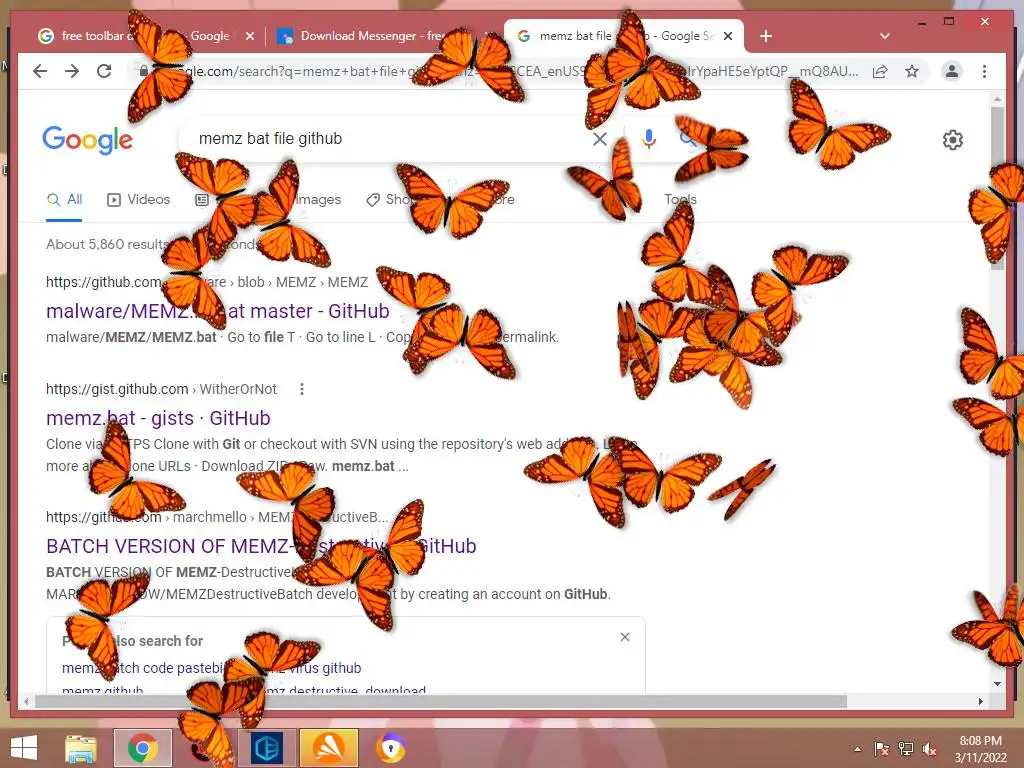
Task: Open File Explorer from the taskbar
Action: (81, 748)
